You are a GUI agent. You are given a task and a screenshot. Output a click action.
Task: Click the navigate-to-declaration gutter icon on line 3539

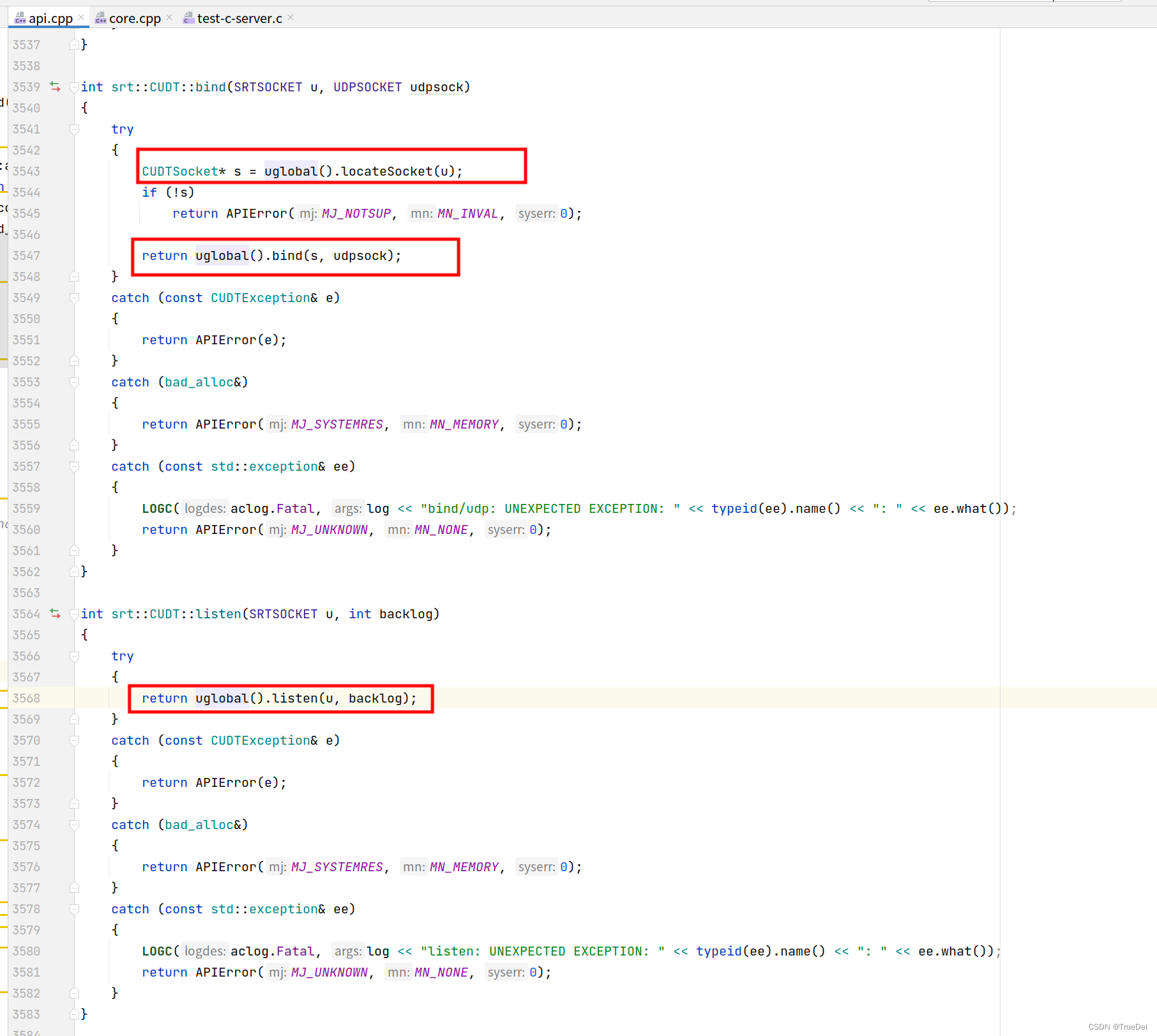coord(56,87)
